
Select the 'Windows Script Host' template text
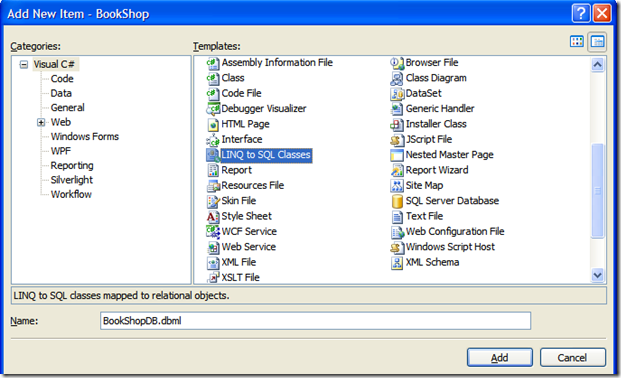coord(450,247)
